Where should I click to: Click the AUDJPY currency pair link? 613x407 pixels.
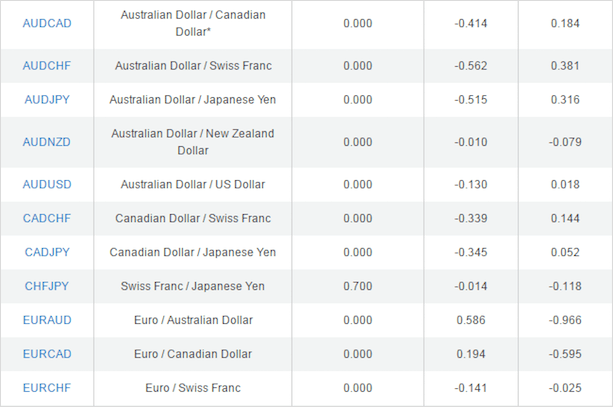(x=47, y=100)
